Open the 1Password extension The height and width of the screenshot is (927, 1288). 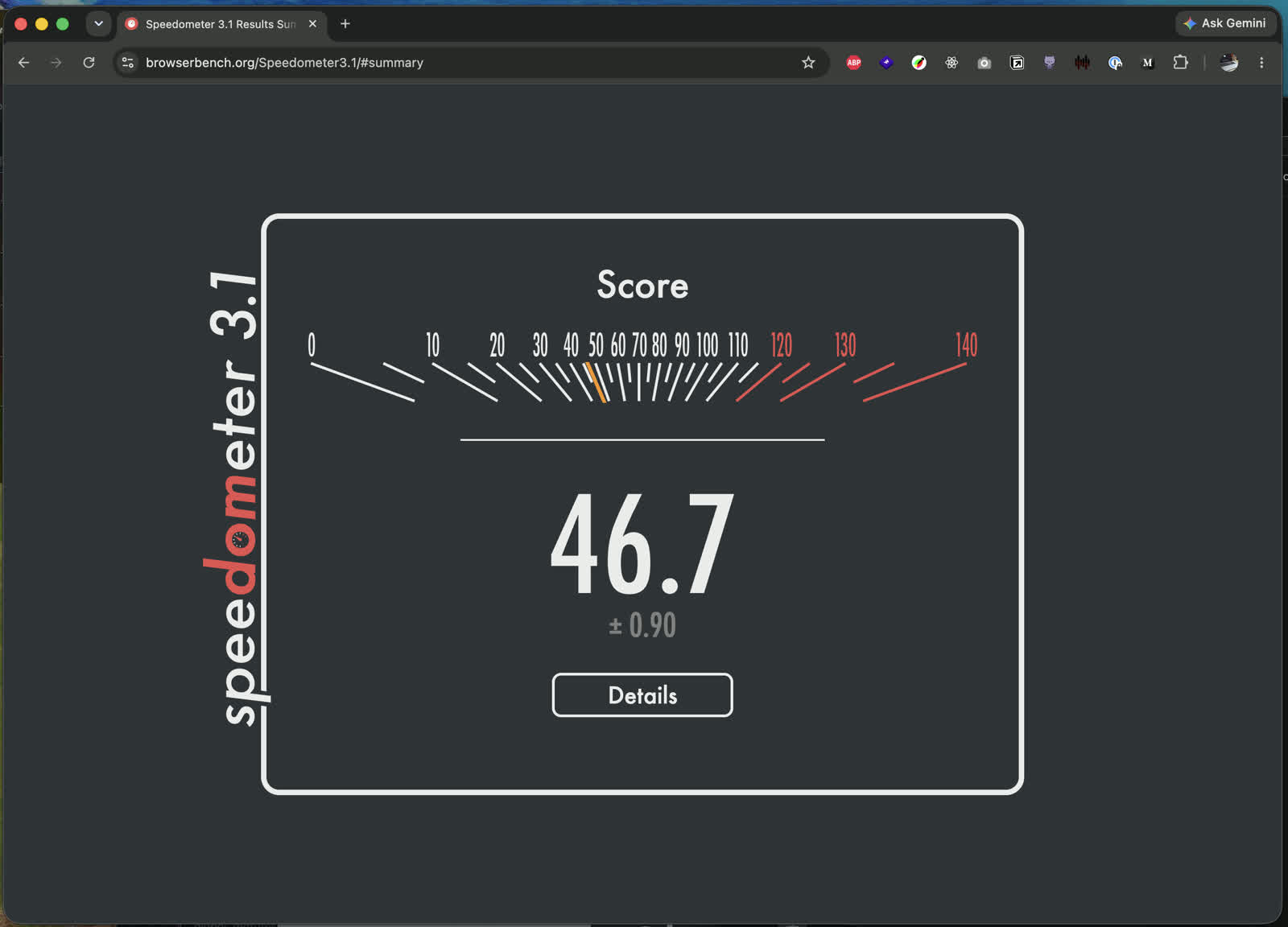[x=1115, y=63]
